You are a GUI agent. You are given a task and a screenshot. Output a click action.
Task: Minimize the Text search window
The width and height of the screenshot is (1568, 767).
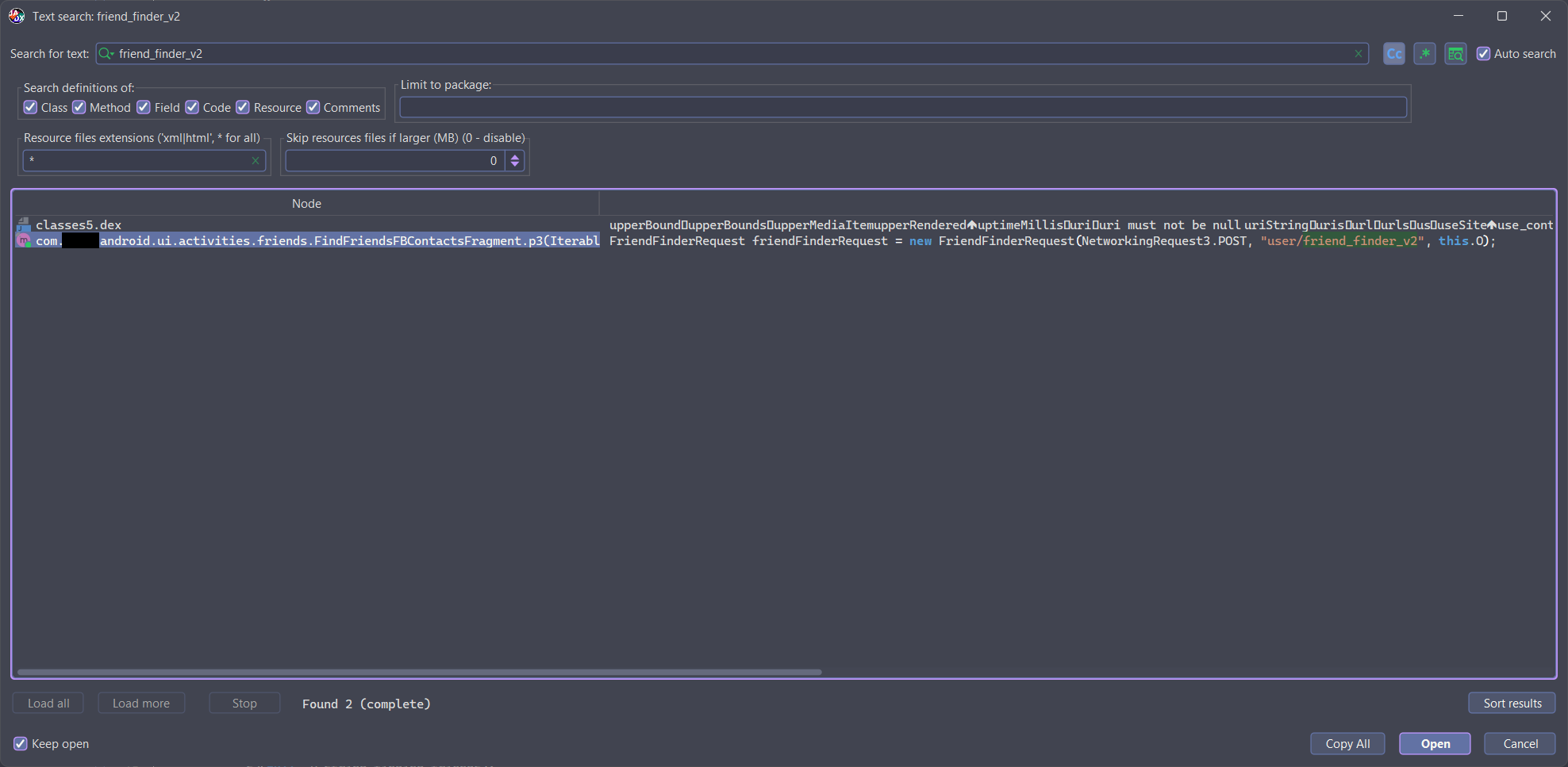coord(1458,16)
